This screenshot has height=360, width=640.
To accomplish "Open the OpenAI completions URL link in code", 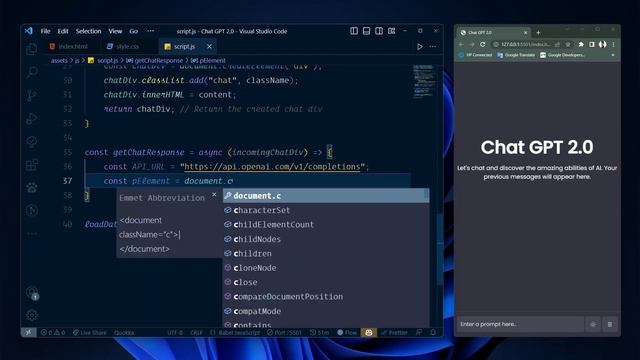I will 272,167.
